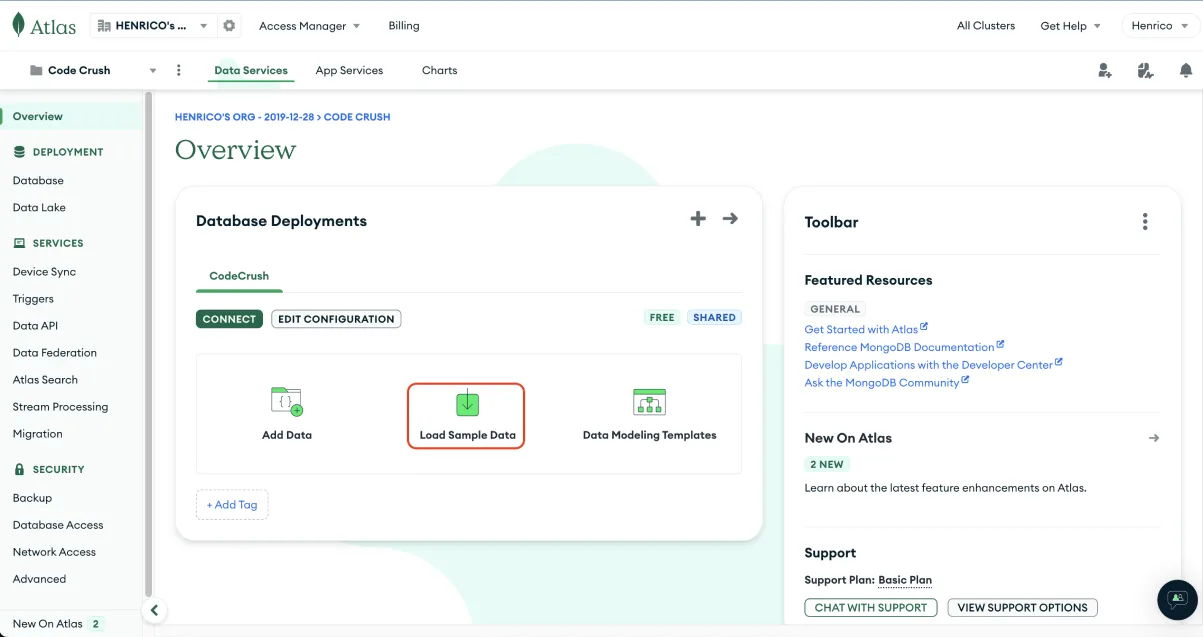Click the Basic Plan support plan link
The image size is (1203, 637).
click(x=905, y=580)
